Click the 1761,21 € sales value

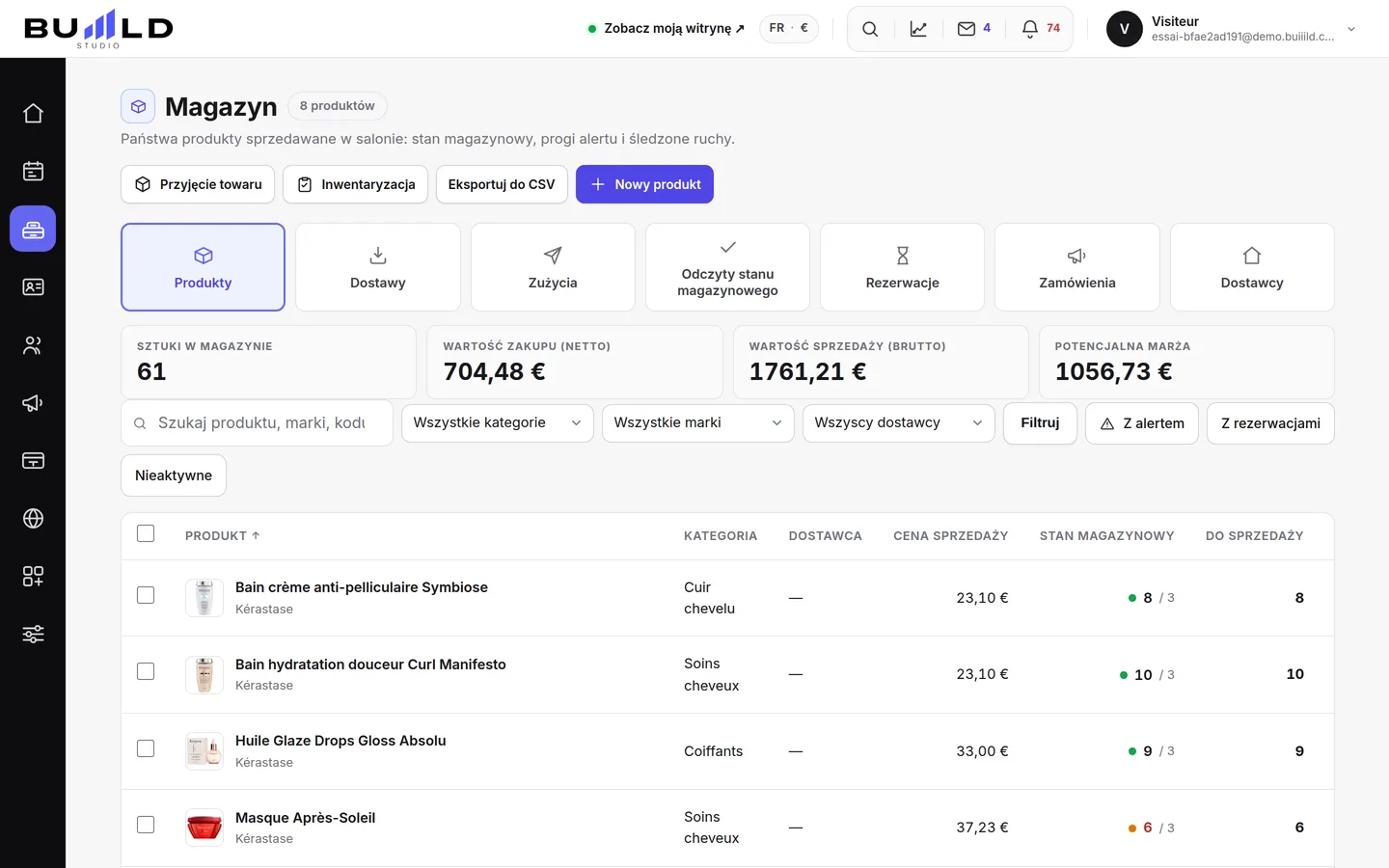[807, 371]
